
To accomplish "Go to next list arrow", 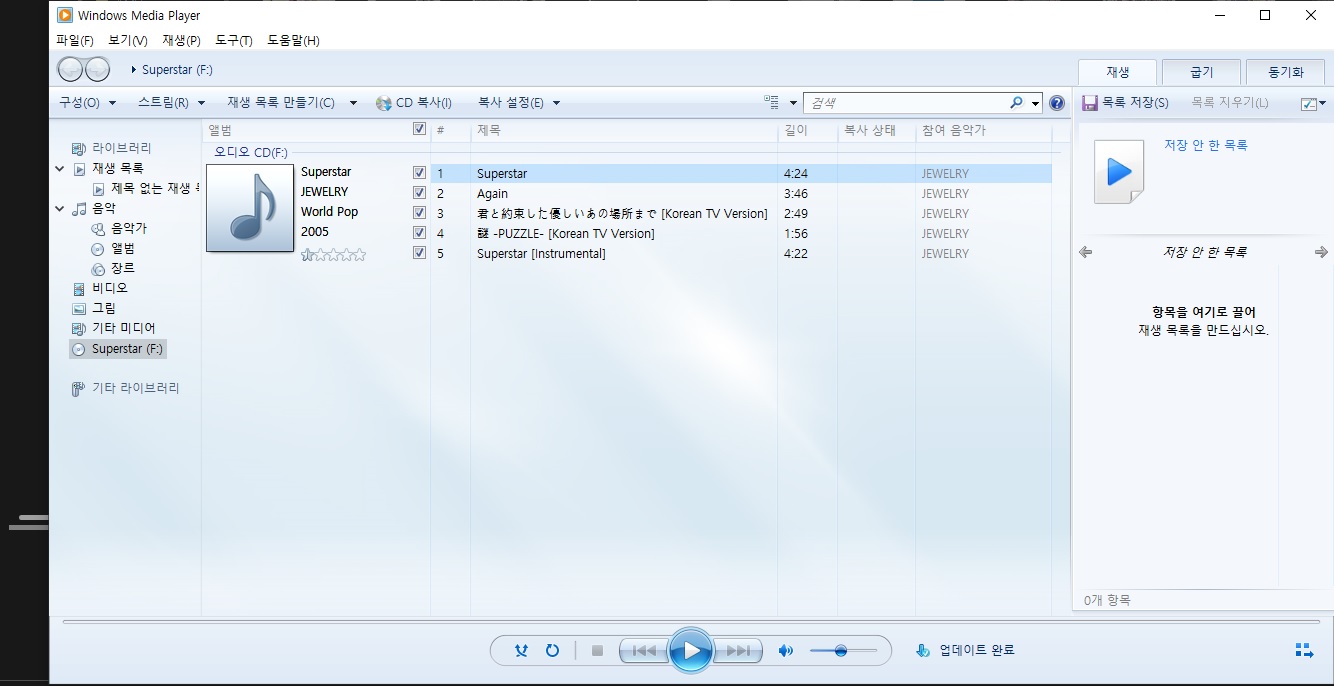I will pos(1321,252).
